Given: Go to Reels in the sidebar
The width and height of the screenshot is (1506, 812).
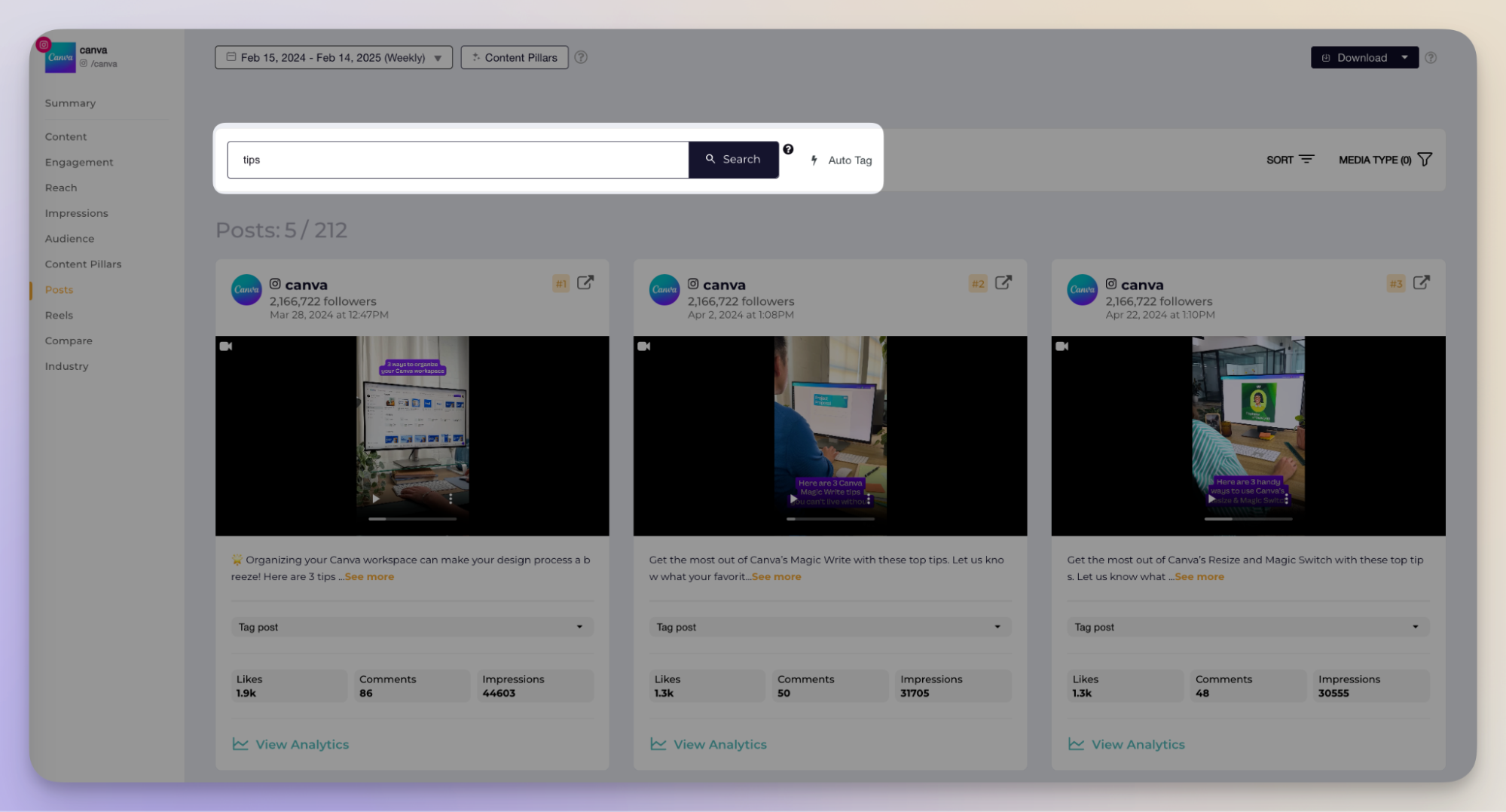Looking at the screenshot, I should click(59, 316).
